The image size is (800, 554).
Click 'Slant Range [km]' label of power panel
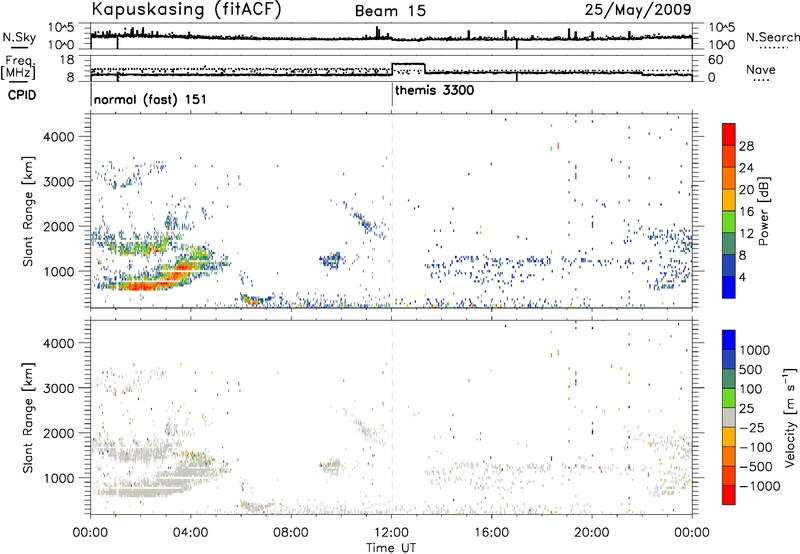[28, 211]
